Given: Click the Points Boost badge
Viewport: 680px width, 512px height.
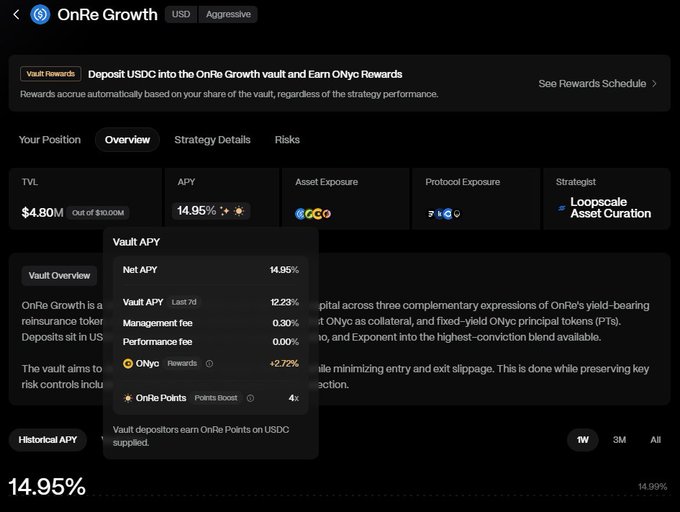Looking at the screenshot, I should pos(216,398).
